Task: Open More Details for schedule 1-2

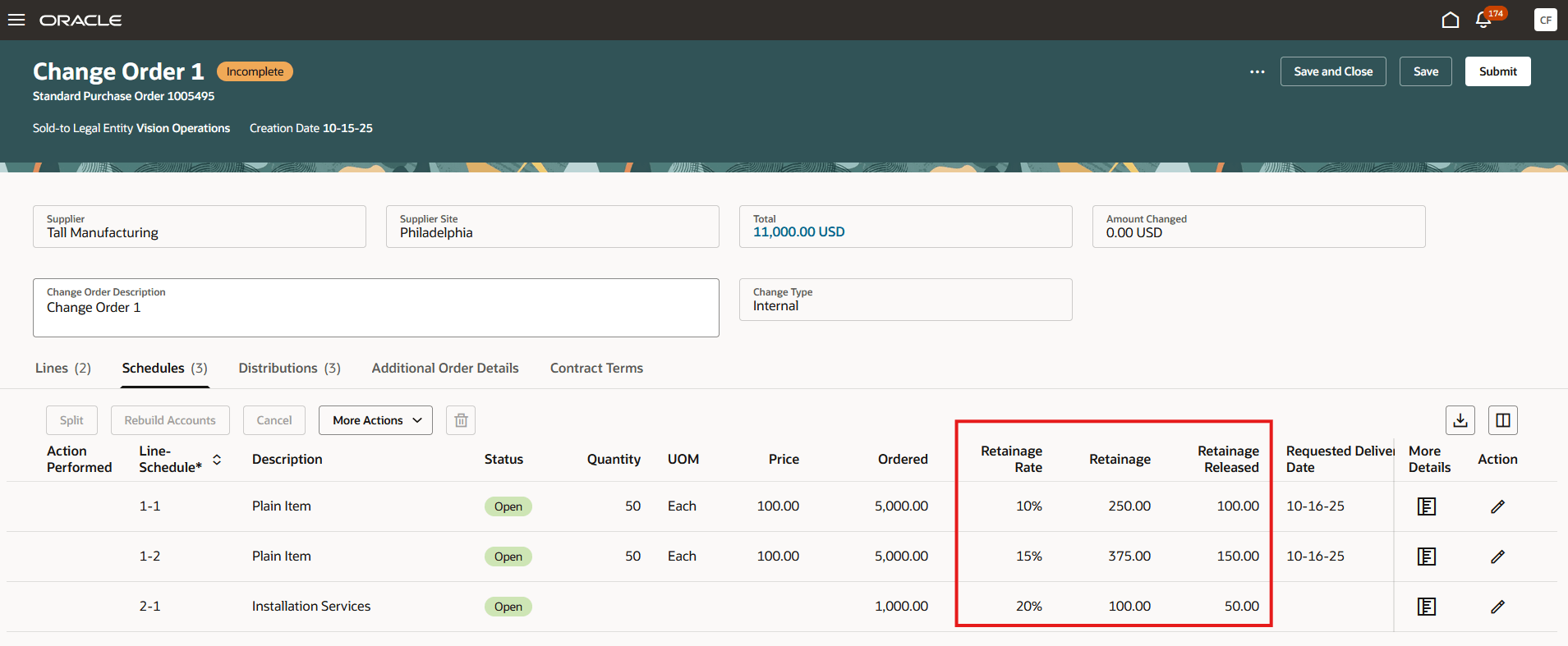Action: click(x=1427, y=557)
